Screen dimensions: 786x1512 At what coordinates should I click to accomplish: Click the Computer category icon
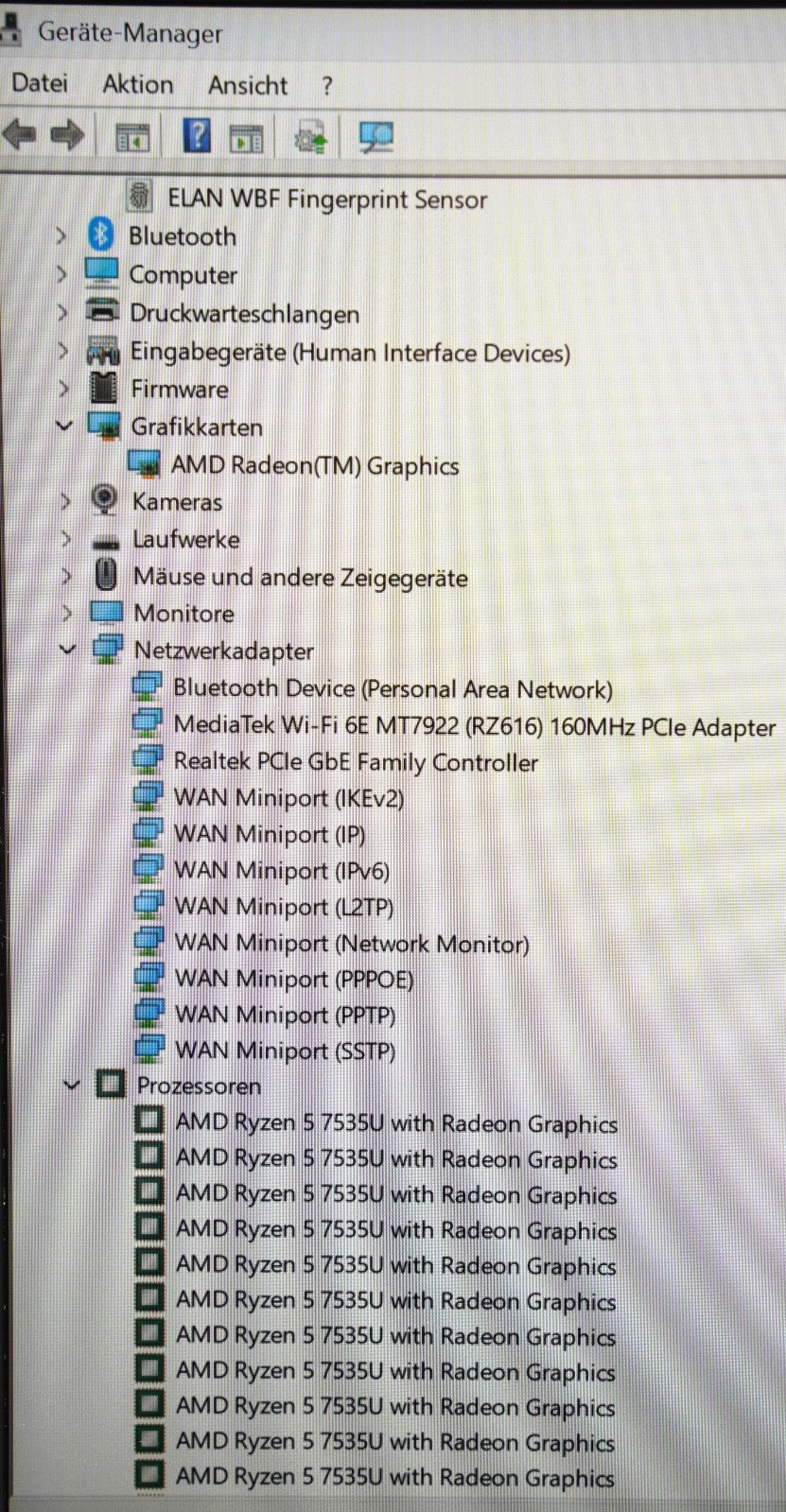[x=101, y=272]
